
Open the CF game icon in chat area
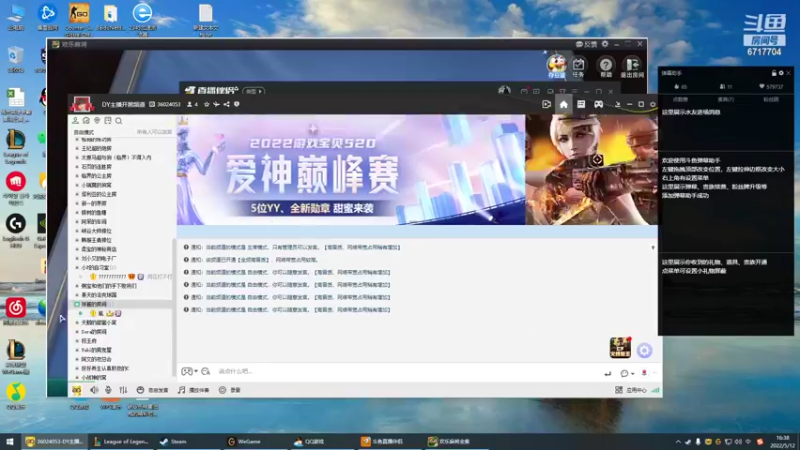pyautogui.click(x=620, y=347)
